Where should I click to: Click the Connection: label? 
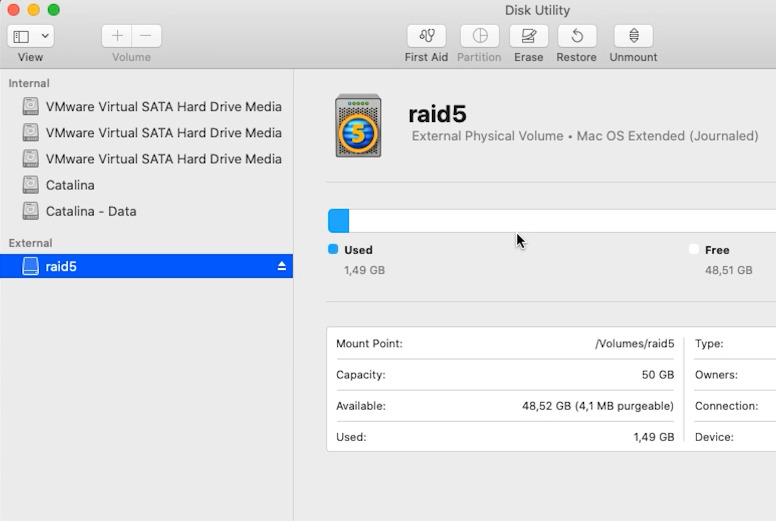727,406
